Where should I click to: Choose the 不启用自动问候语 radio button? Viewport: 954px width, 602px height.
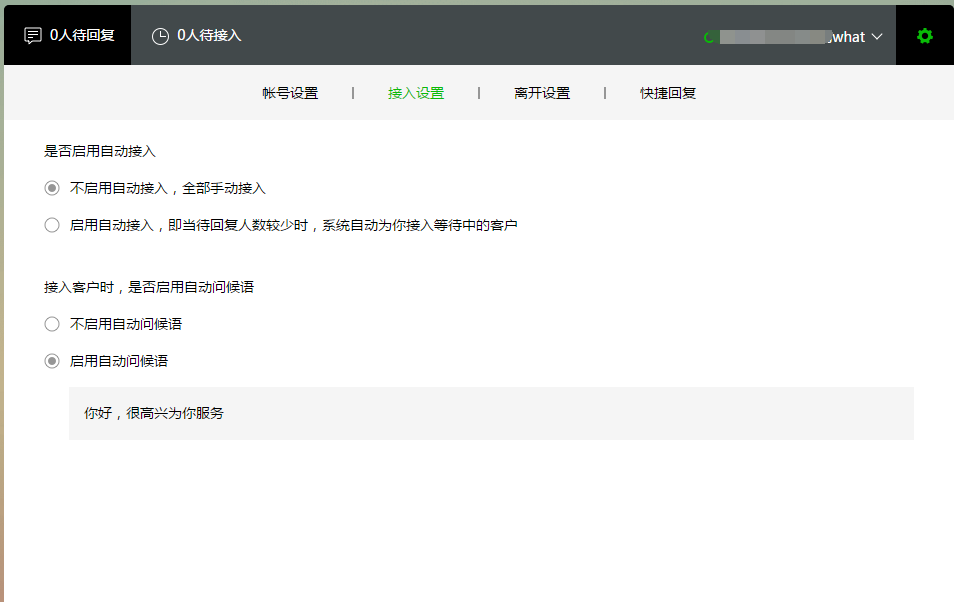(x=52, y=324)
